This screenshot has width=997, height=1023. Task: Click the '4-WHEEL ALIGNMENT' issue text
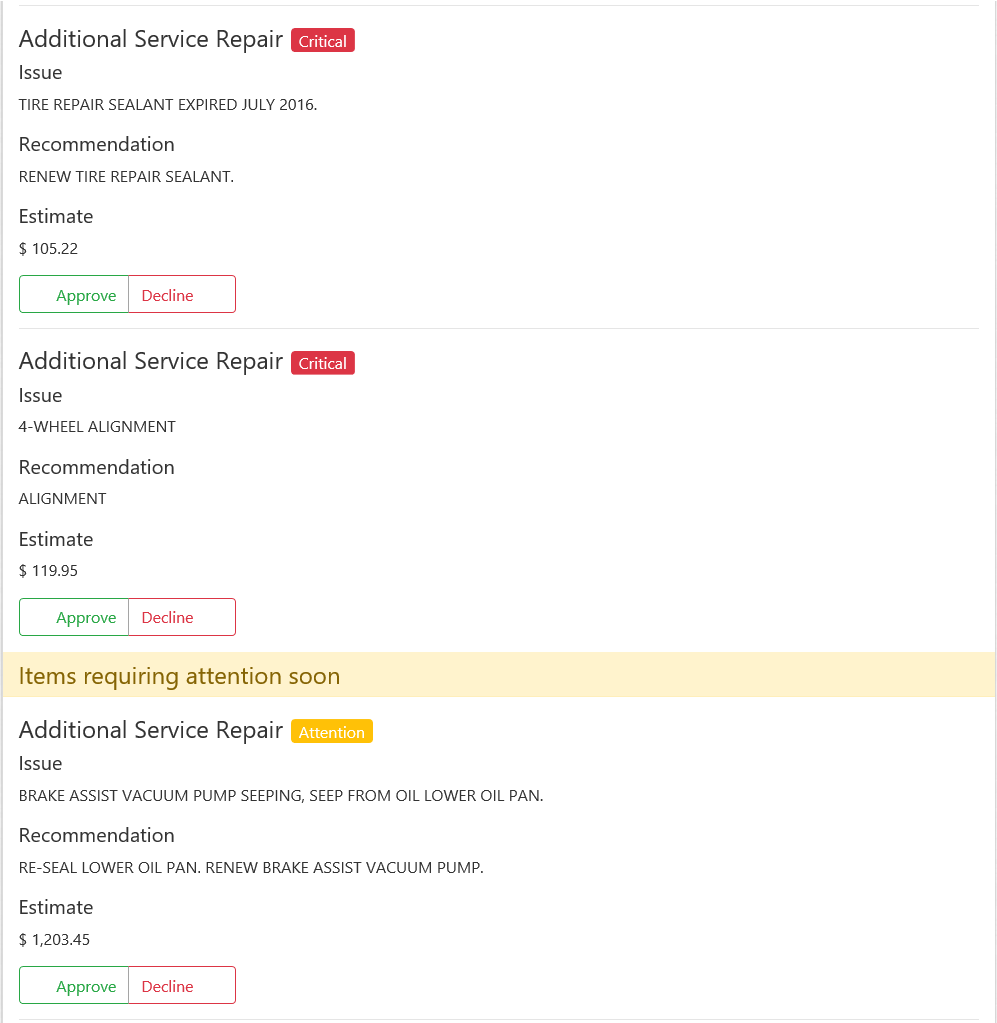point(97,427)
